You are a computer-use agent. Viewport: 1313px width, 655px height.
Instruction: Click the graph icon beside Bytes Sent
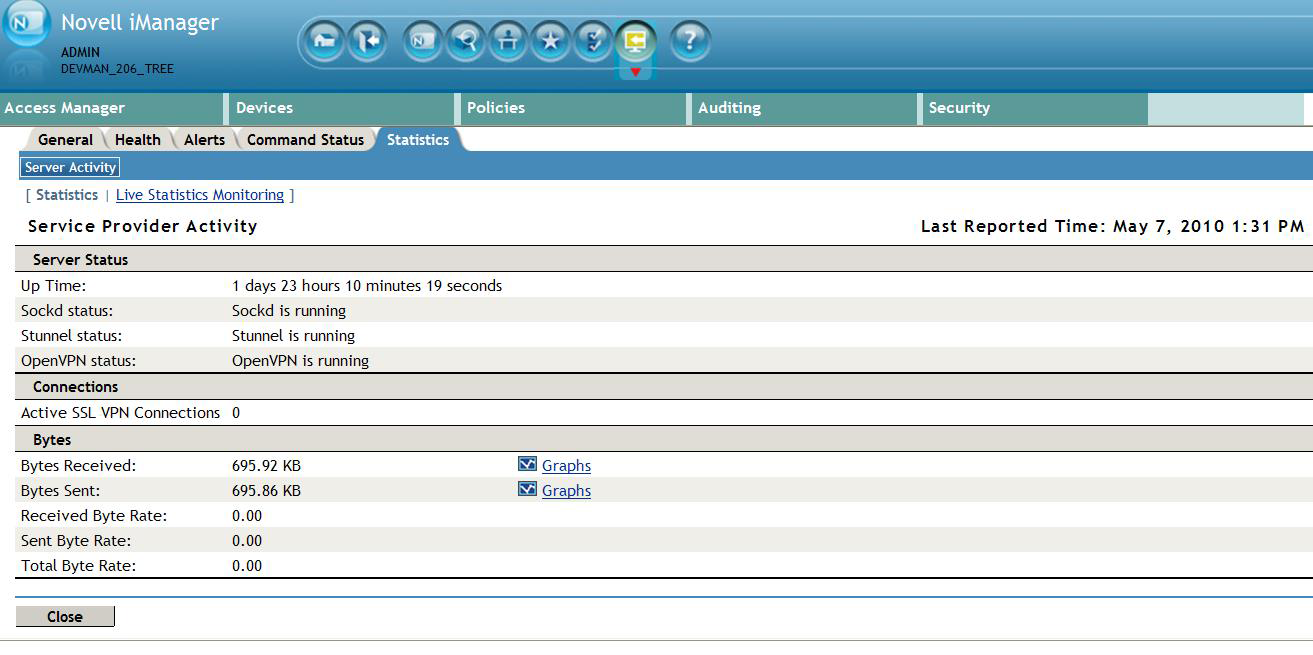tap(526, 489)
